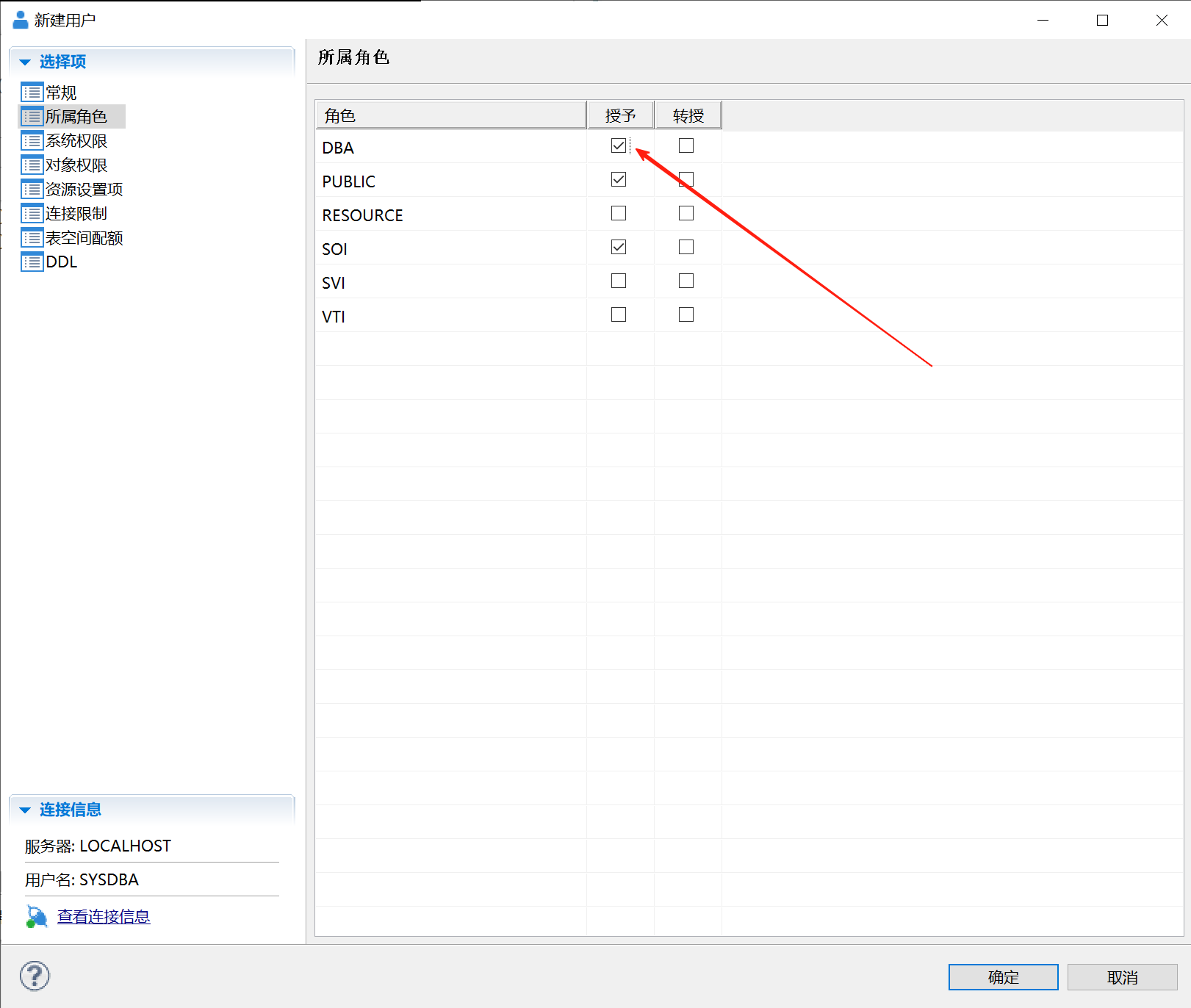The image size is (1191, 1008).
Task: Minimize the 新建用户 window
Action: 1043,21
